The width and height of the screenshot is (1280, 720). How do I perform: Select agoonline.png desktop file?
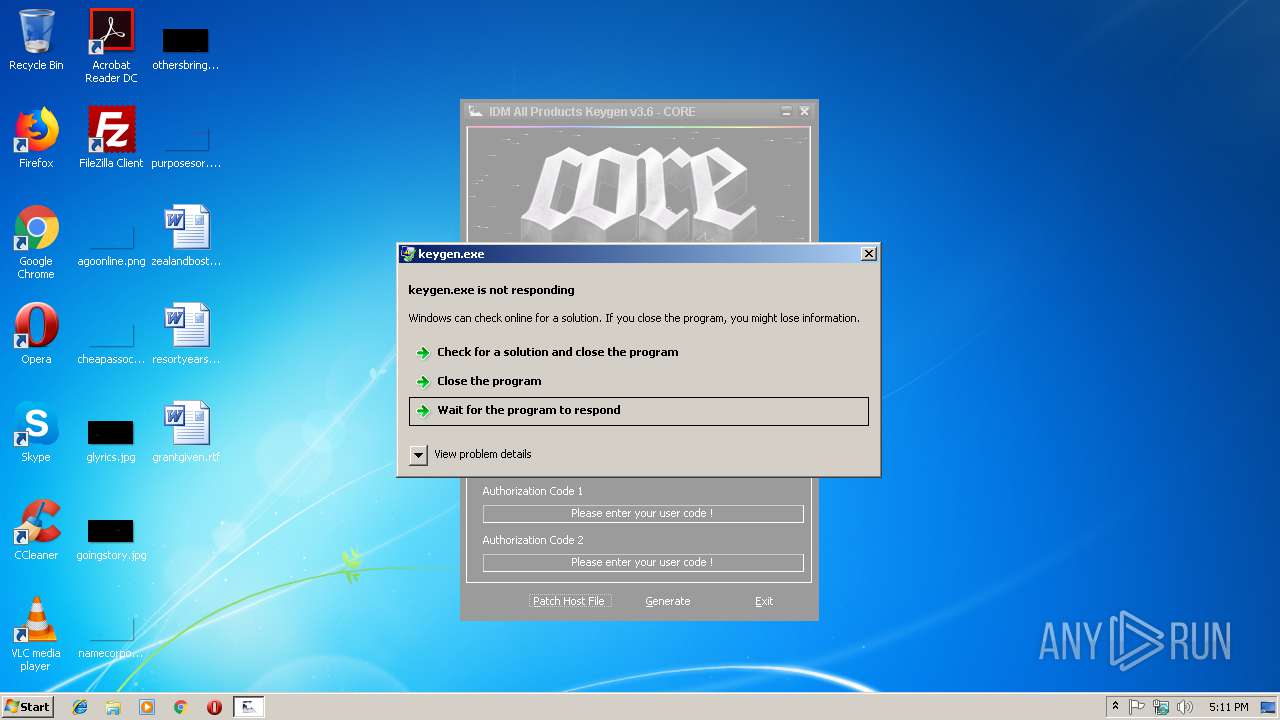[111, 242]
